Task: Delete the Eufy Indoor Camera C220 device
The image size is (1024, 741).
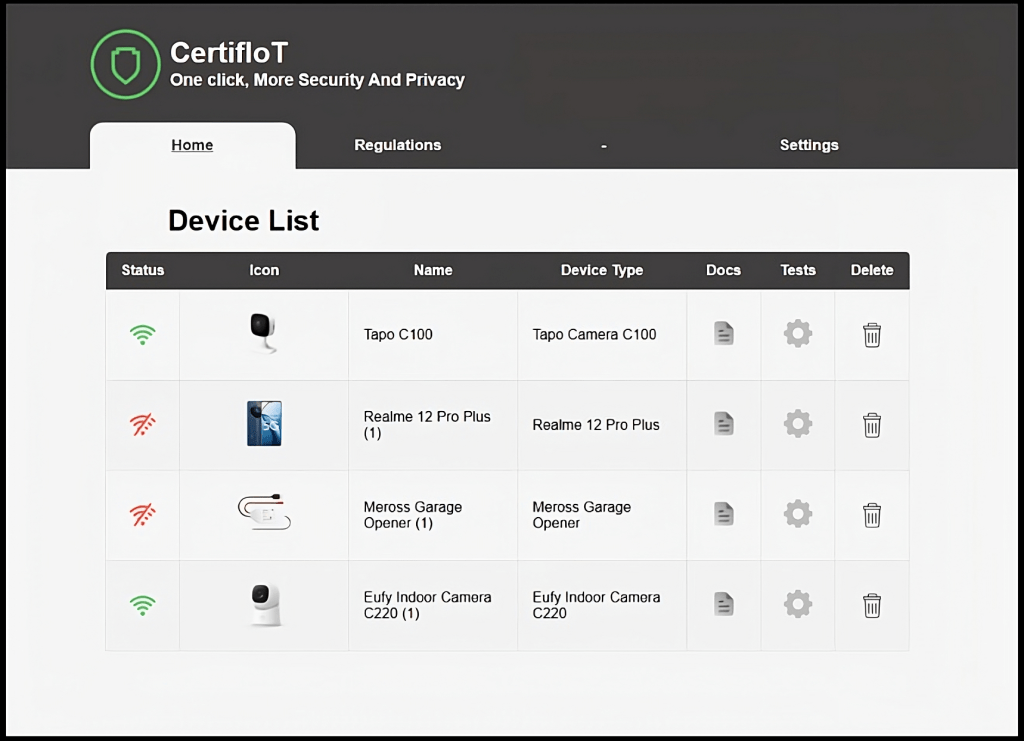Action: point(872,605)
